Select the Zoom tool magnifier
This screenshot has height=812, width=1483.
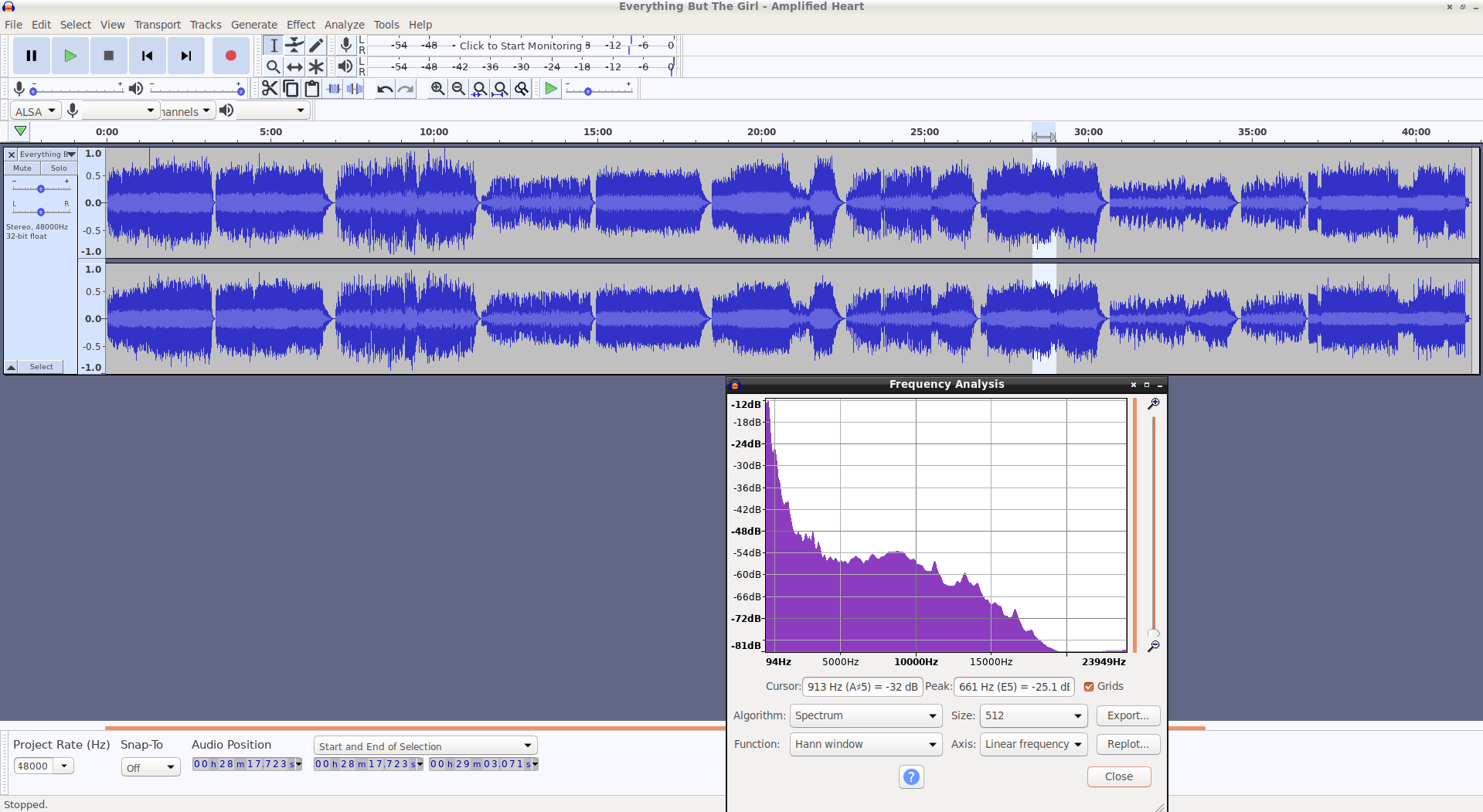[273, 66]
